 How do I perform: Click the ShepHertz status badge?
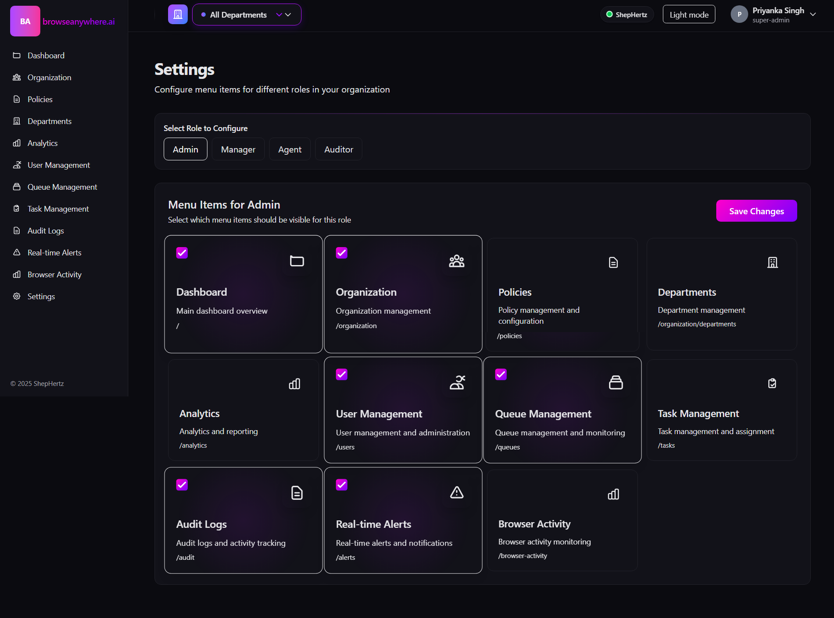click(627, 15)
